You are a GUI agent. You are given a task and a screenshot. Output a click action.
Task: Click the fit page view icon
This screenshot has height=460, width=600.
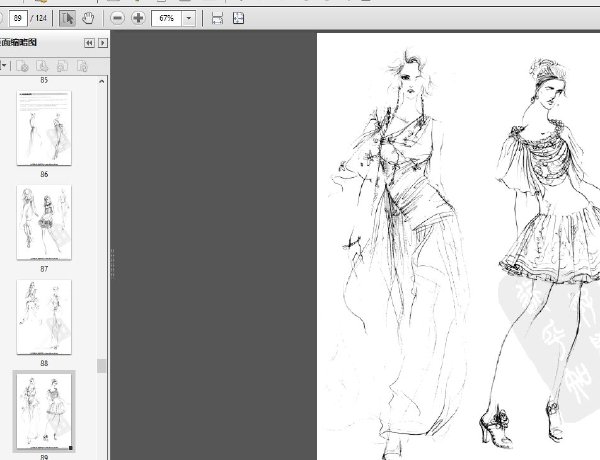coord(238,18)
